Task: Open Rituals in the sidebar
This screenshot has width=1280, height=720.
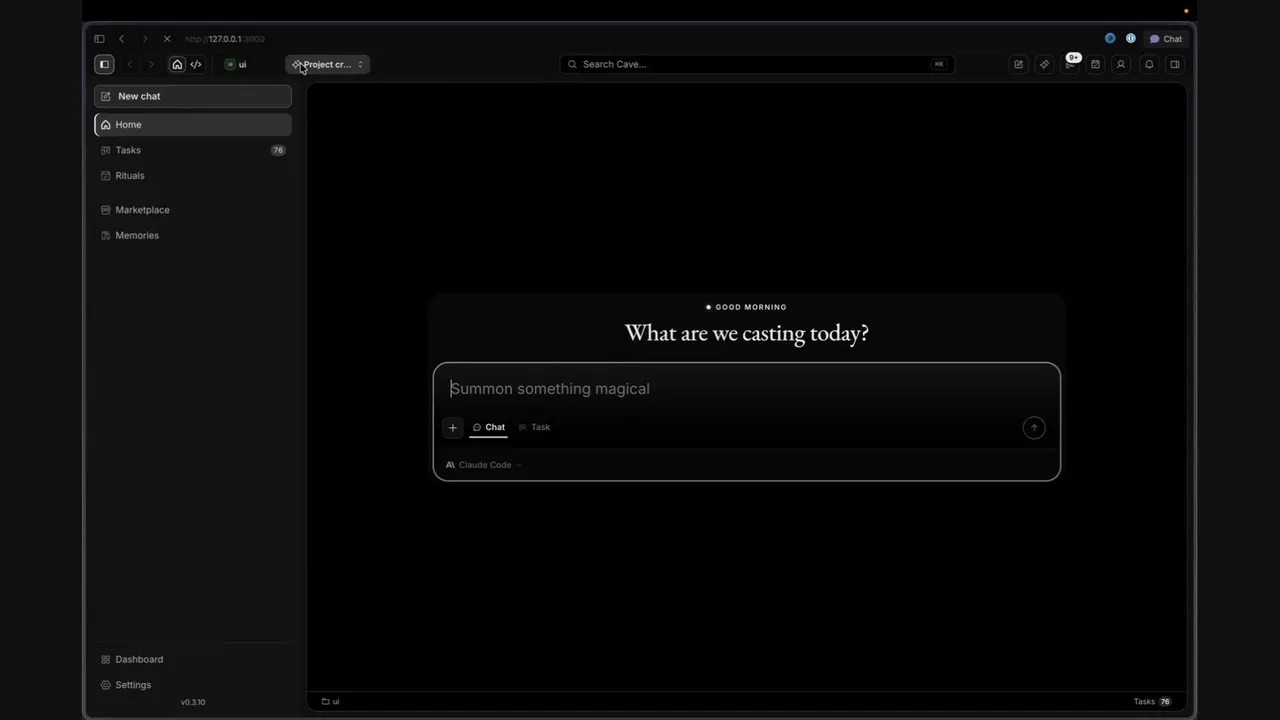Action: 193,176
